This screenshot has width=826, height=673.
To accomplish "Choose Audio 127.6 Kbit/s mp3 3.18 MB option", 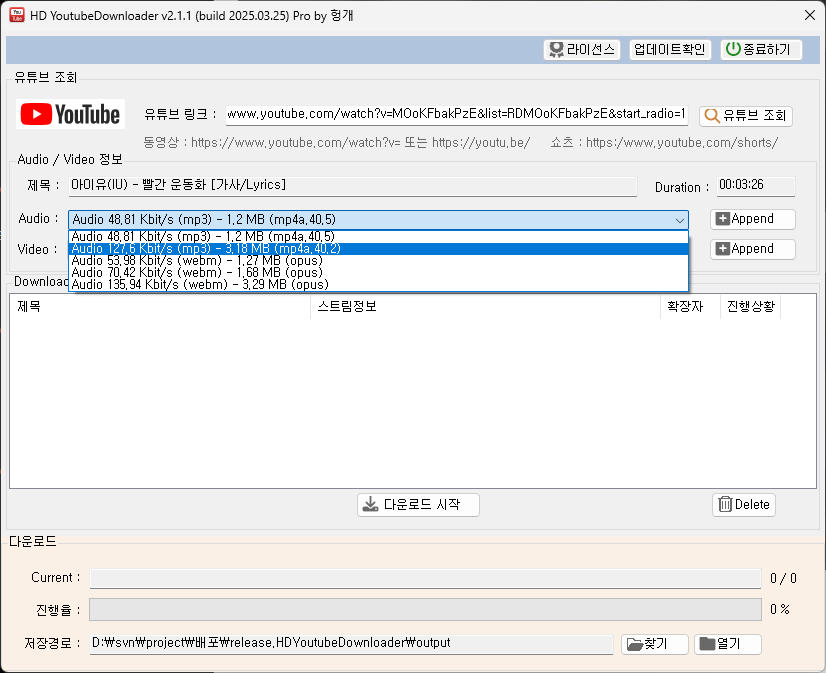I will pyautogui.click(x=378, y=249).
